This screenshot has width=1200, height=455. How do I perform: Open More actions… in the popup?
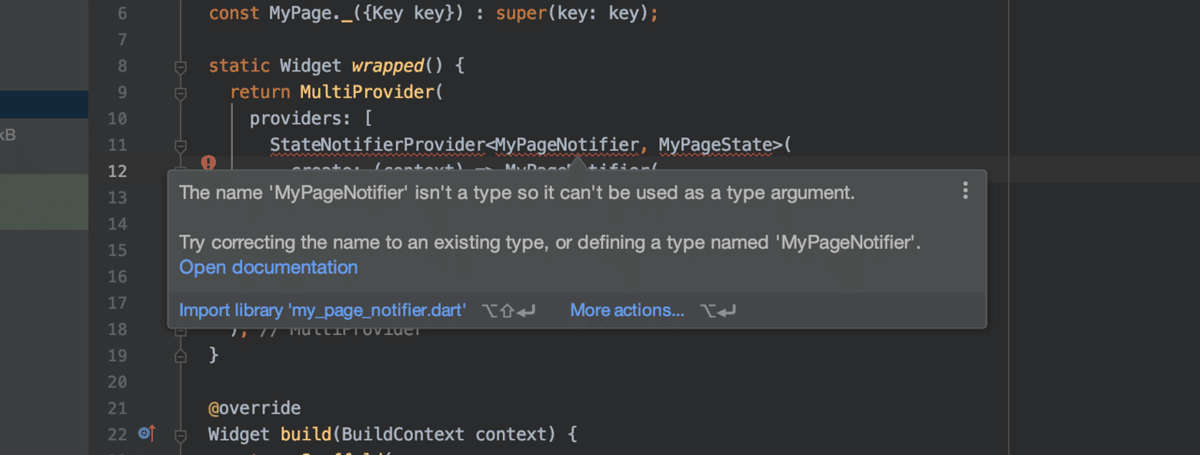pyautogui.click(x=627, y=310)
